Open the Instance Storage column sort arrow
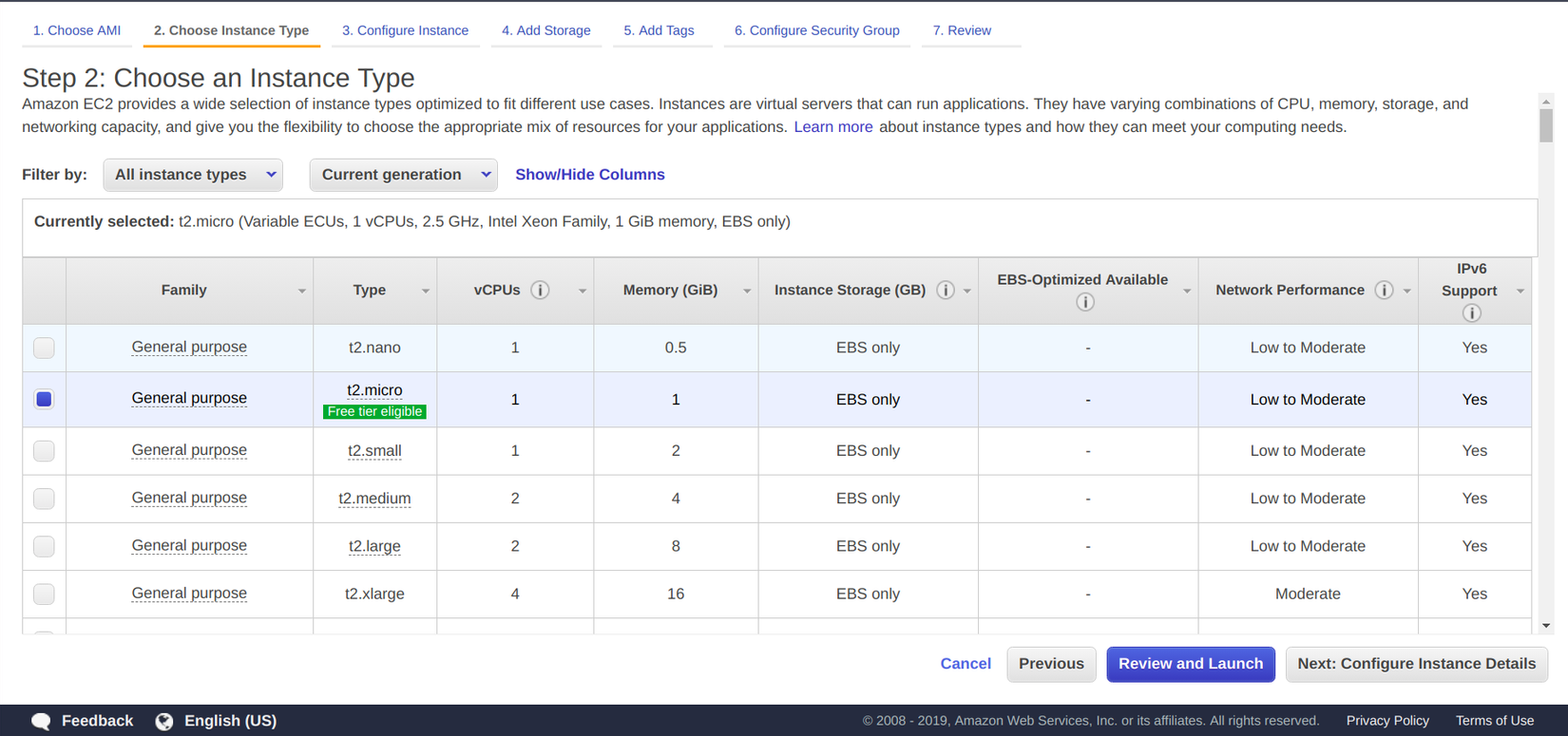 tap(967, 292)
